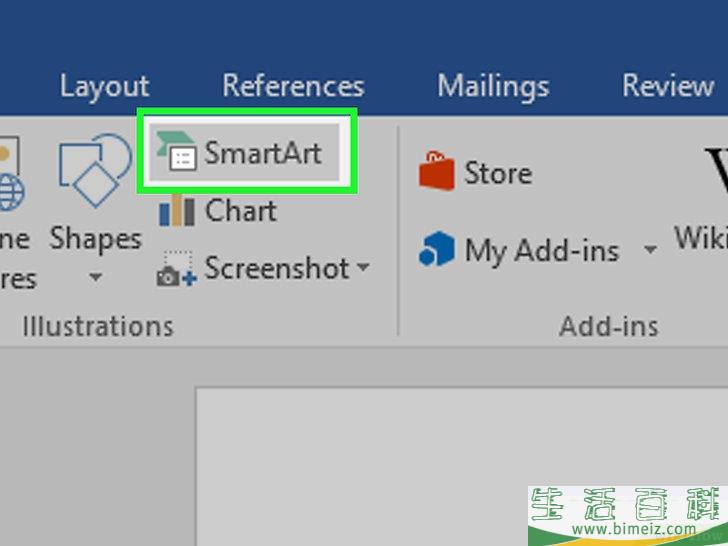Screen dimensions: 728x546
Task: Click inside the blank document page
Action: [x=462, y=466]
